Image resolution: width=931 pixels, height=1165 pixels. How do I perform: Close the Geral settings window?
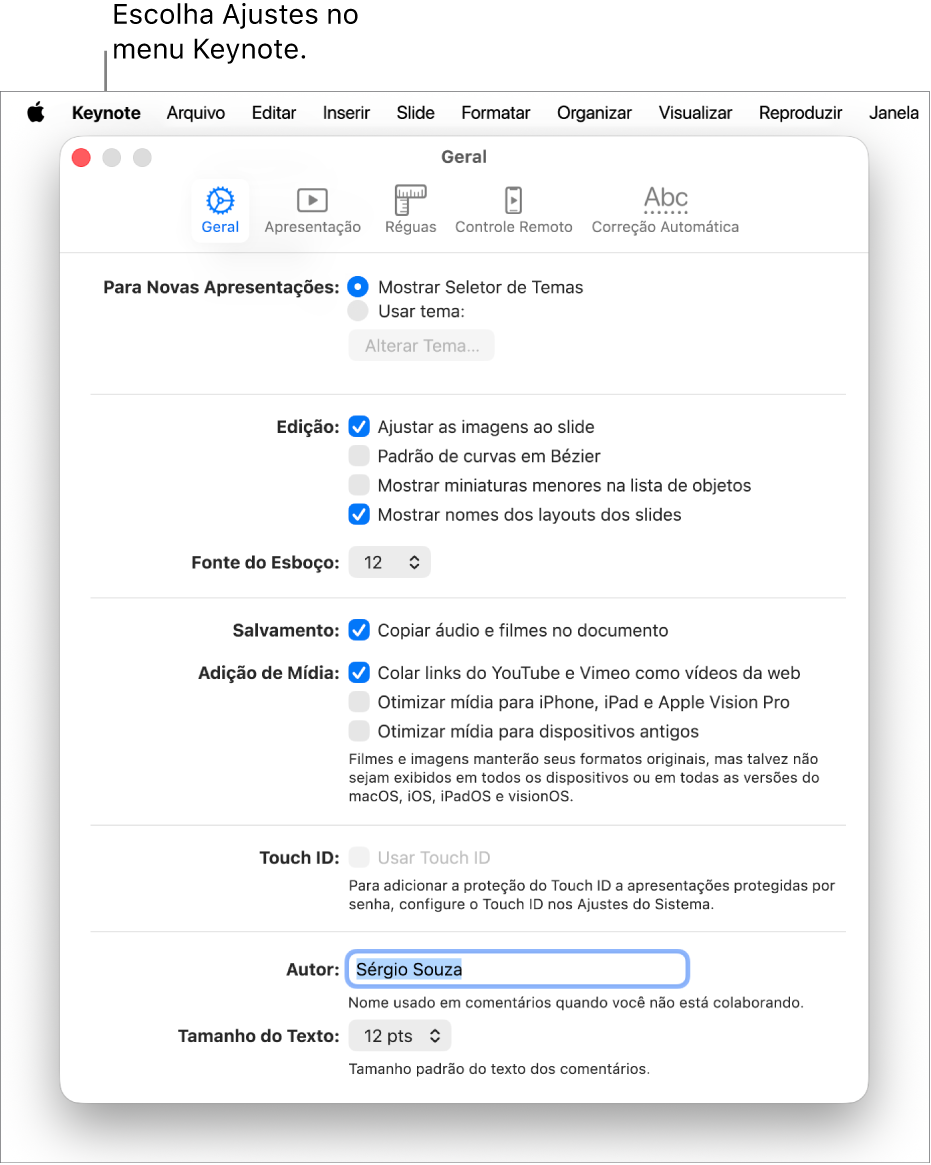[81, 158]
